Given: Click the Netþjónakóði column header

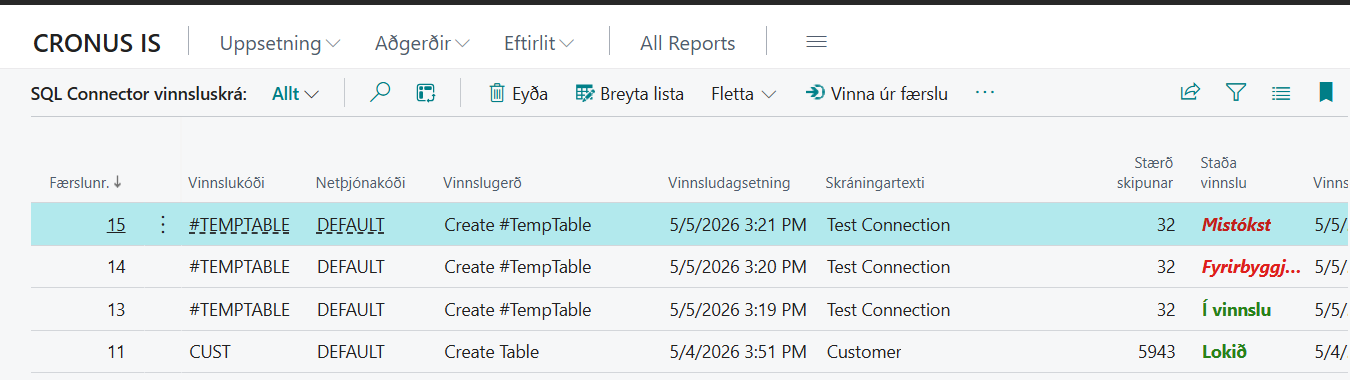Looking at the screenshot, I should coord(361,182).
